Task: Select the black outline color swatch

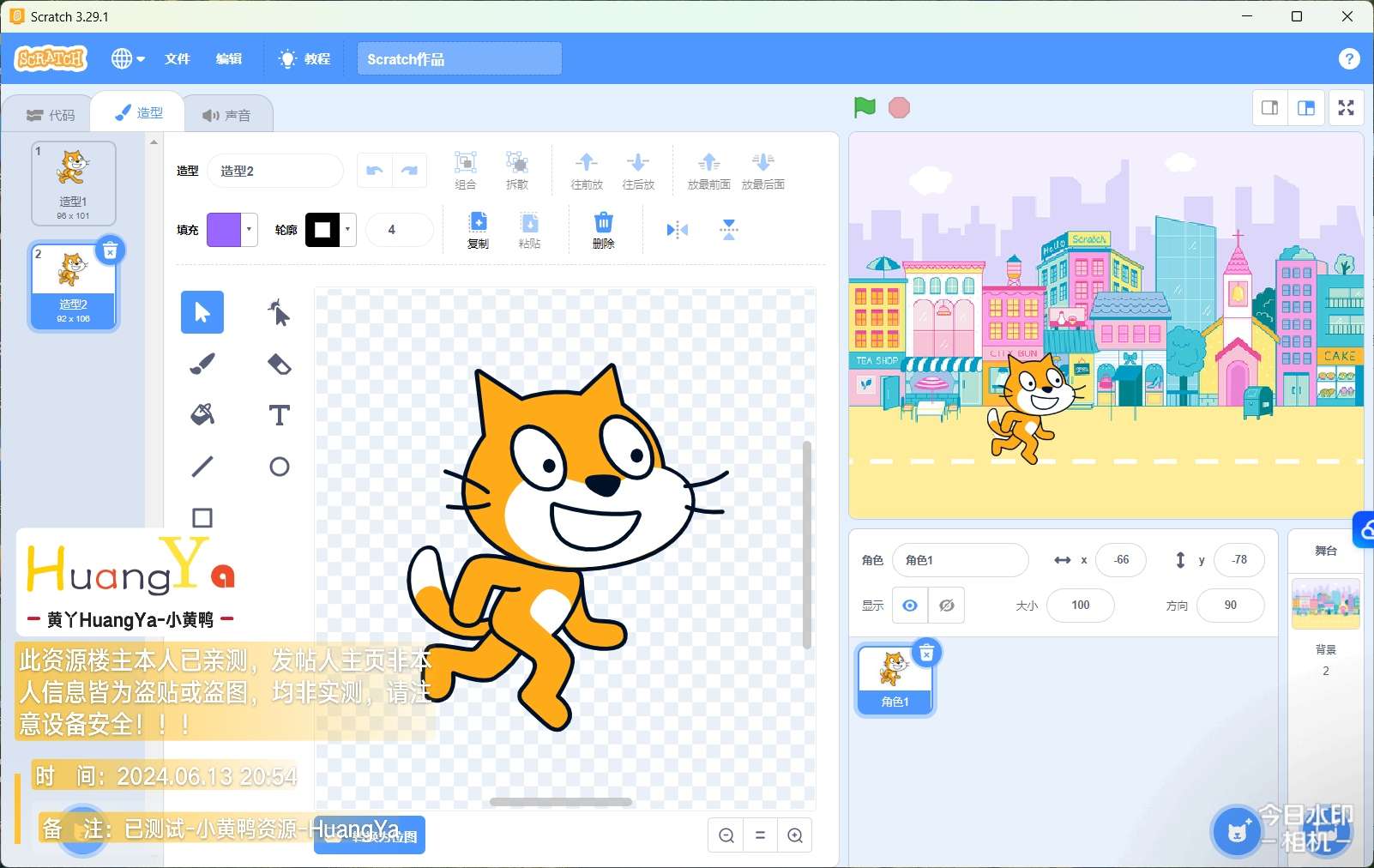Action: (x=322, y=230)
